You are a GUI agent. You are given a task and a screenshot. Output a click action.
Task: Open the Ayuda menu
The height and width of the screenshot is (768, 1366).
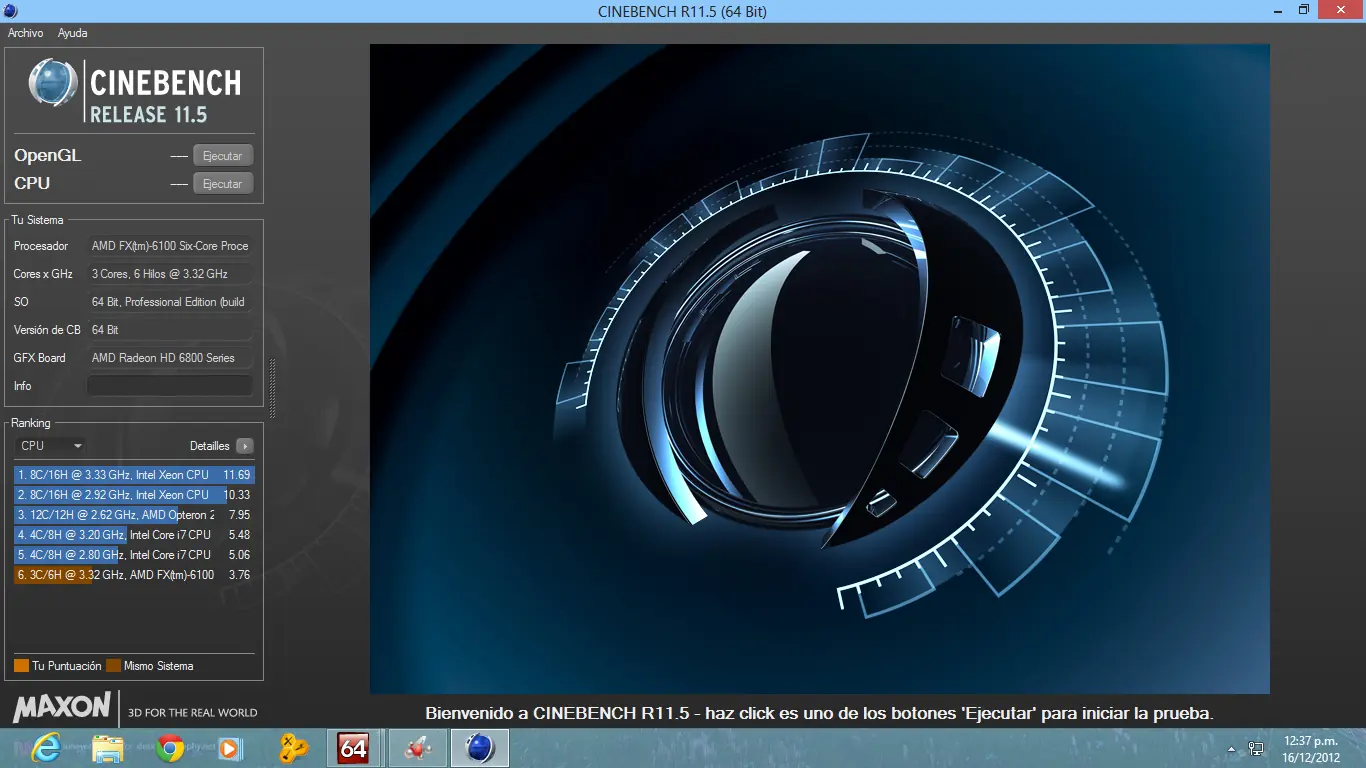point(71,33)
